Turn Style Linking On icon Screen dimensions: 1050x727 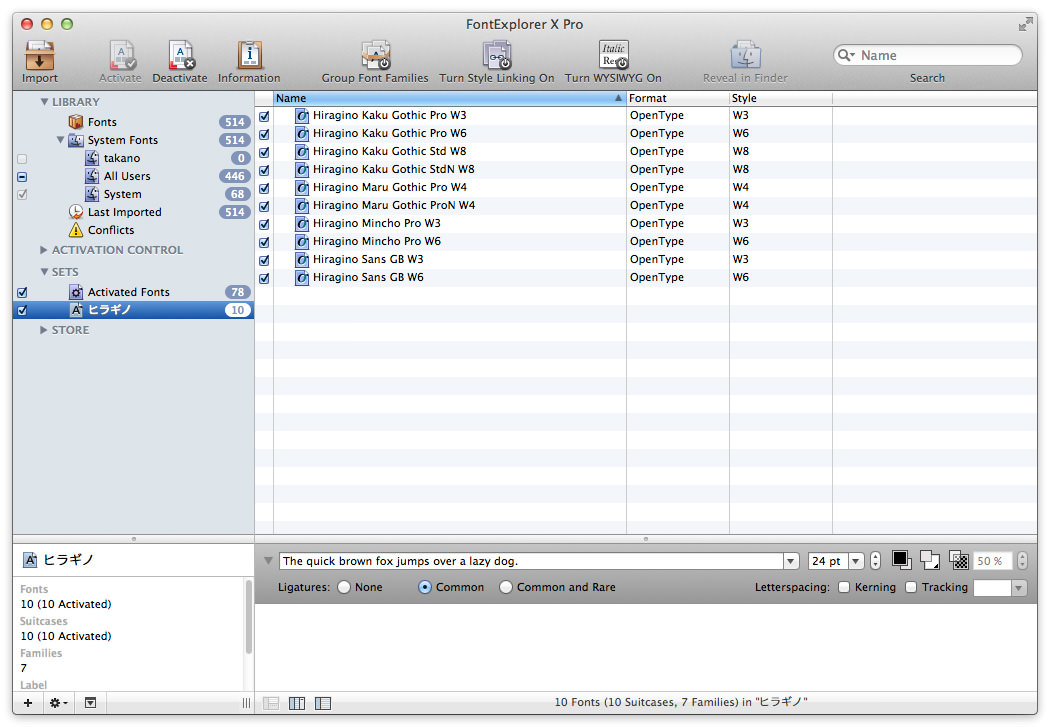(x=497, y=56)
